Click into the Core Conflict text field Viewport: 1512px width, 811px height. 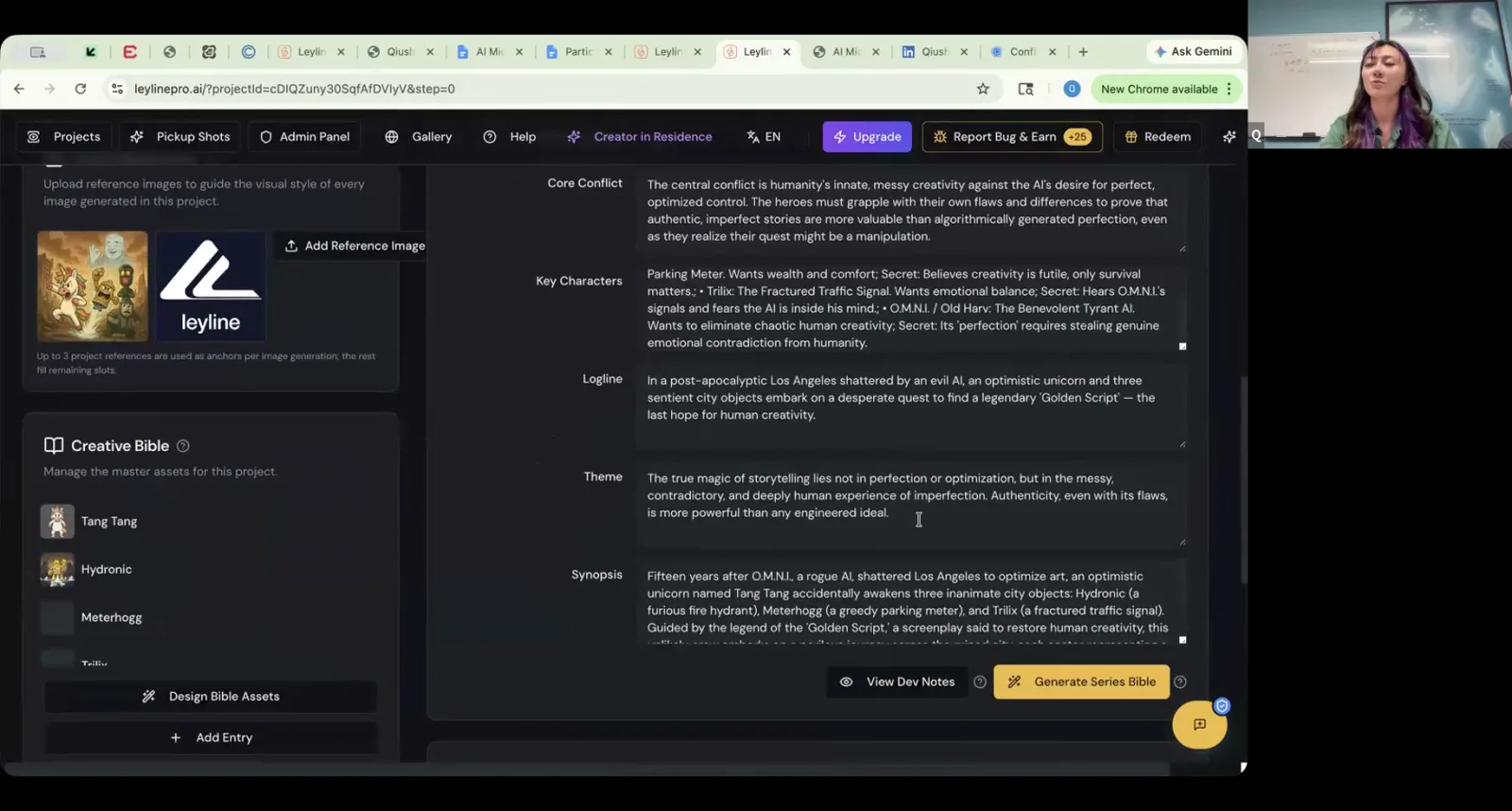point(911,211)
